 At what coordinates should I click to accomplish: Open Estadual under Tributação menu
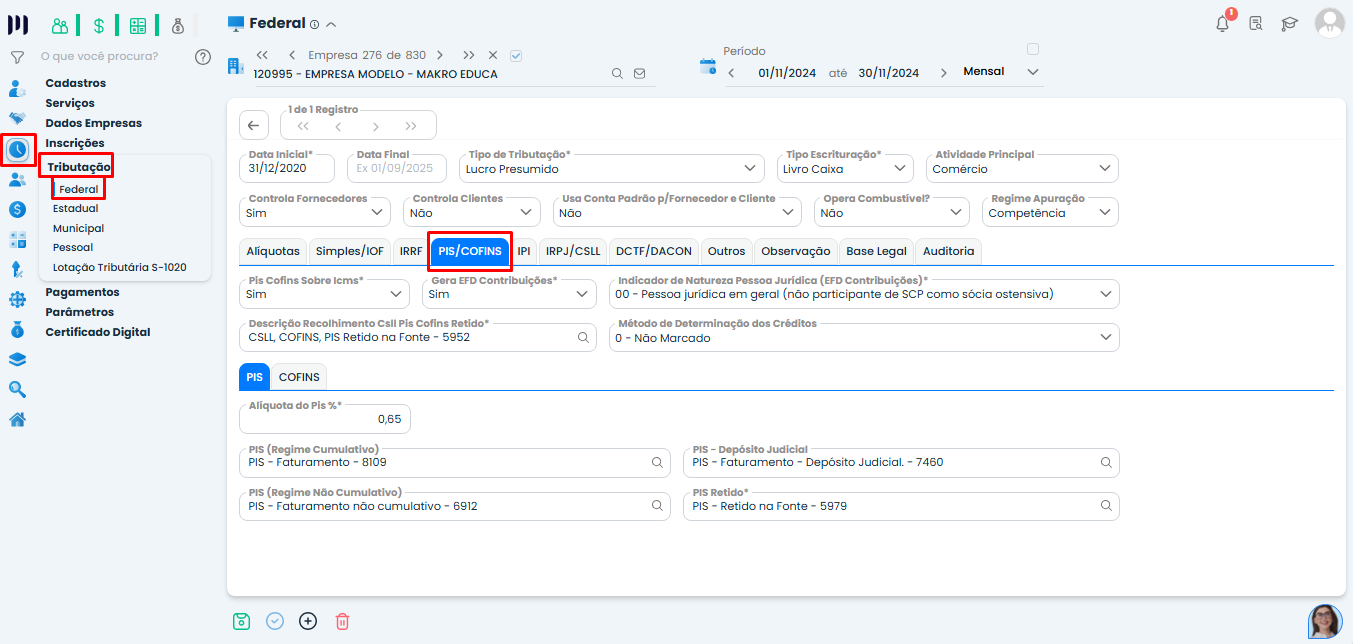click(76, 209)
